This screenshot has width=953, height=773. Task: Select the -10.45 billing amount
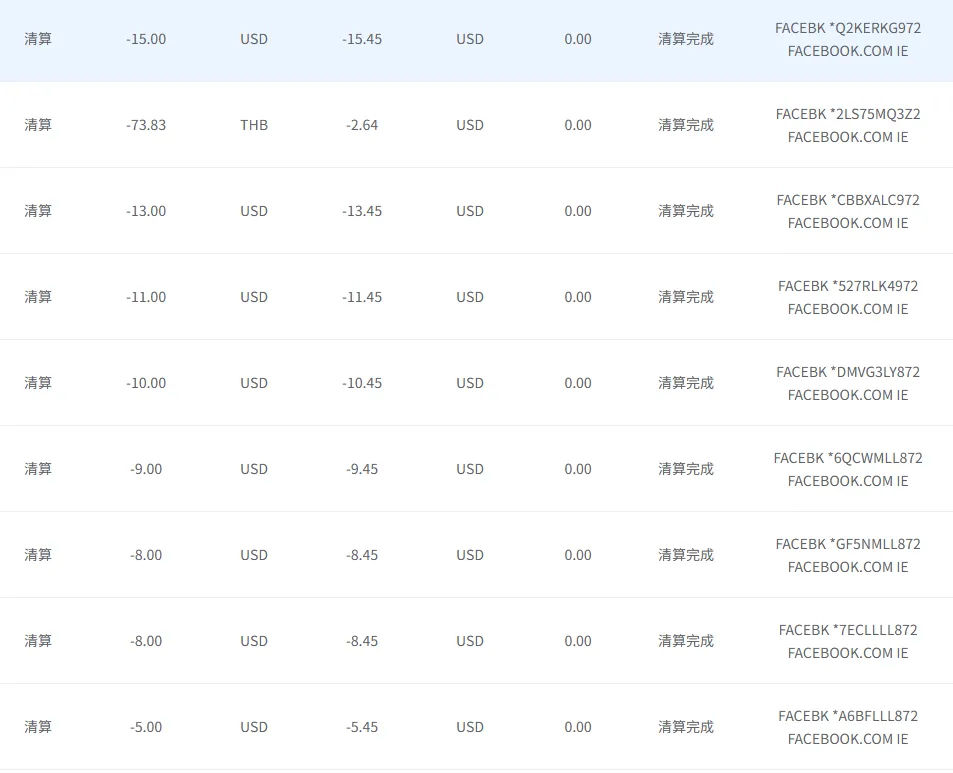[x=362, y=383]
